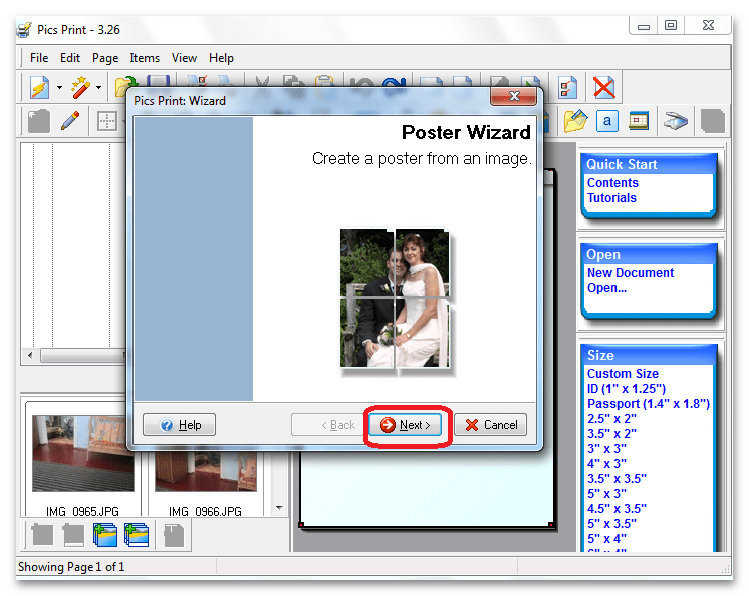Click the magic wand wizard icon
The width and height of the screenshot is (749, 596).
click(x=80, y=88)
